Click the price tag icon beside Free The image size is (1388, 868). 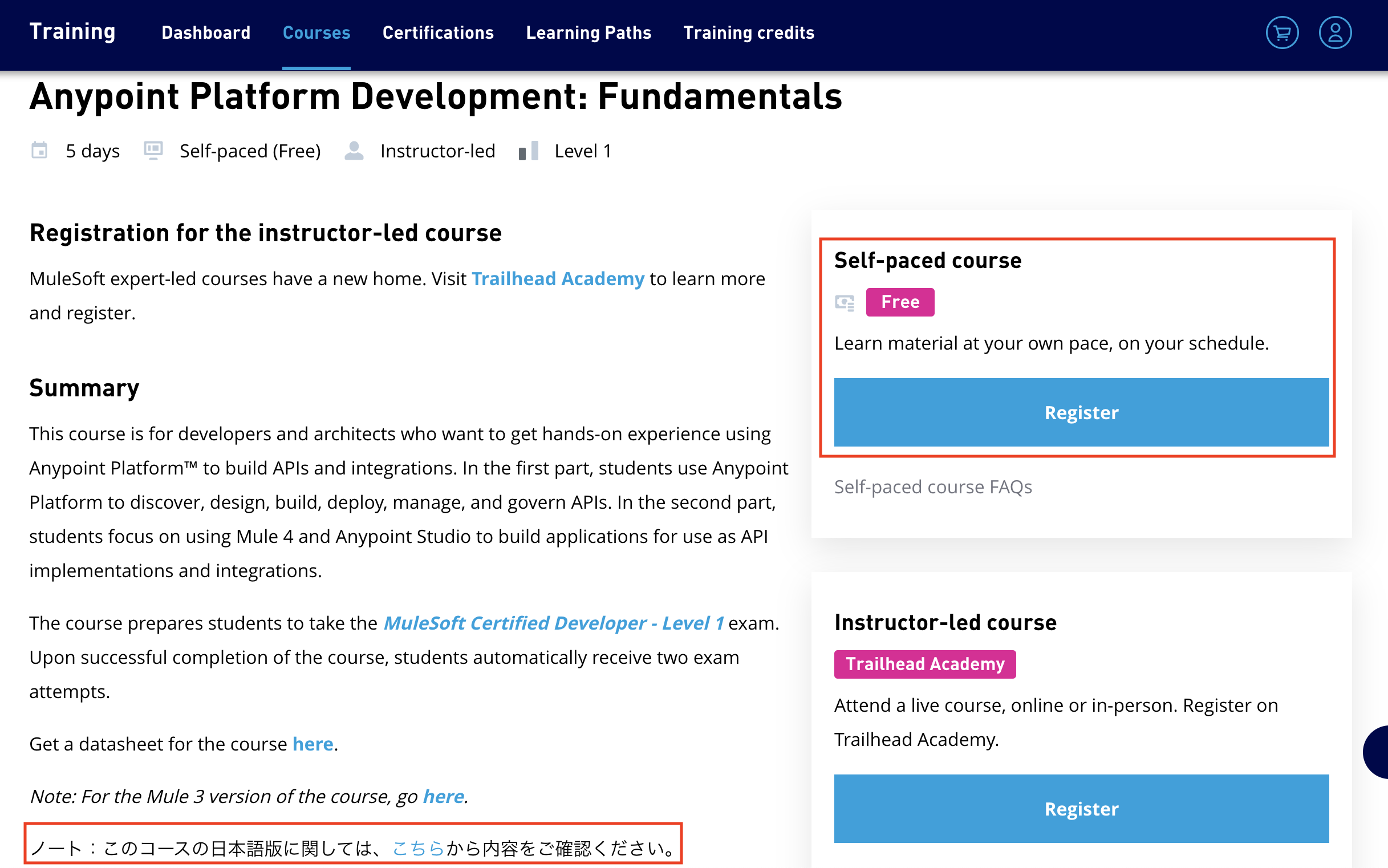click(845, 302)
